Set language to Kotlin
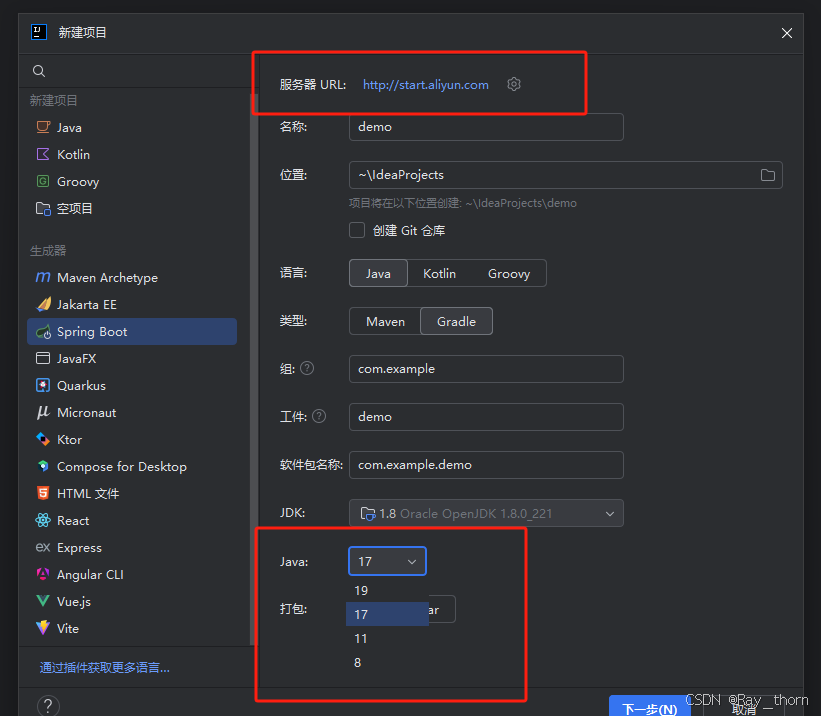Screen dimensions: 821x716 click(439, 273)
